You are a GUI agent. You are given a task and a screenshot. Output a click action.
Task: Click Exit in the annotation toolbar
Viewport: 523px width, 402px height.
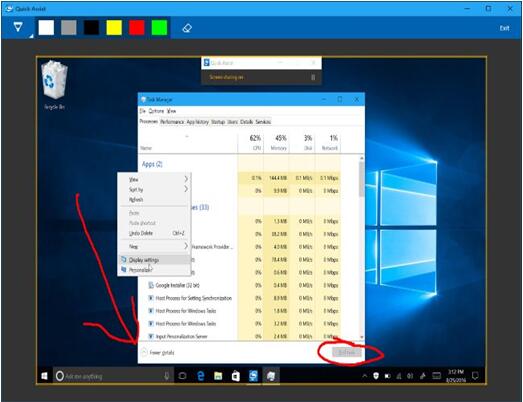504,28
